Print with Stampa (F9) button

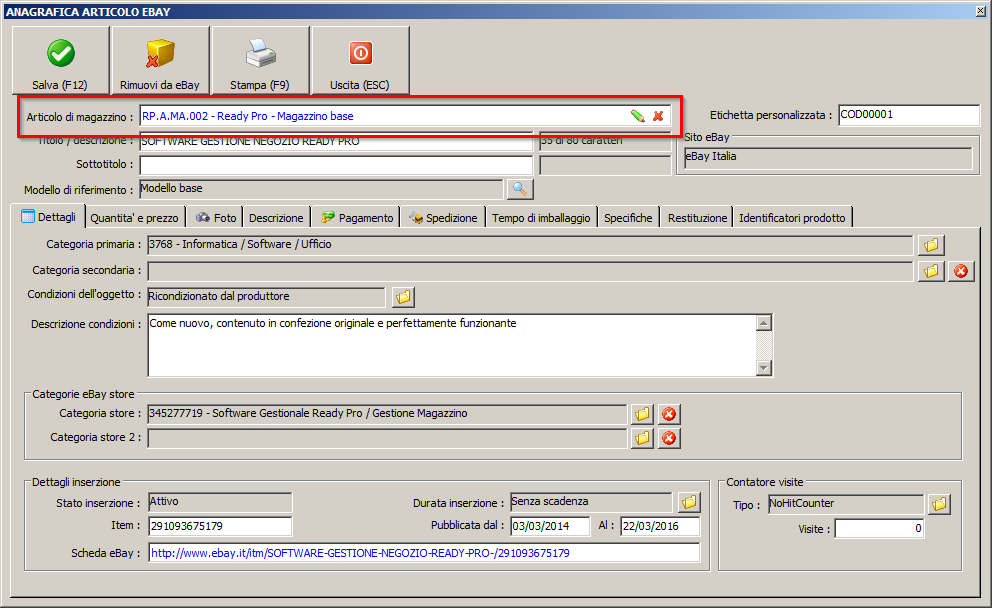pos(260,61)
